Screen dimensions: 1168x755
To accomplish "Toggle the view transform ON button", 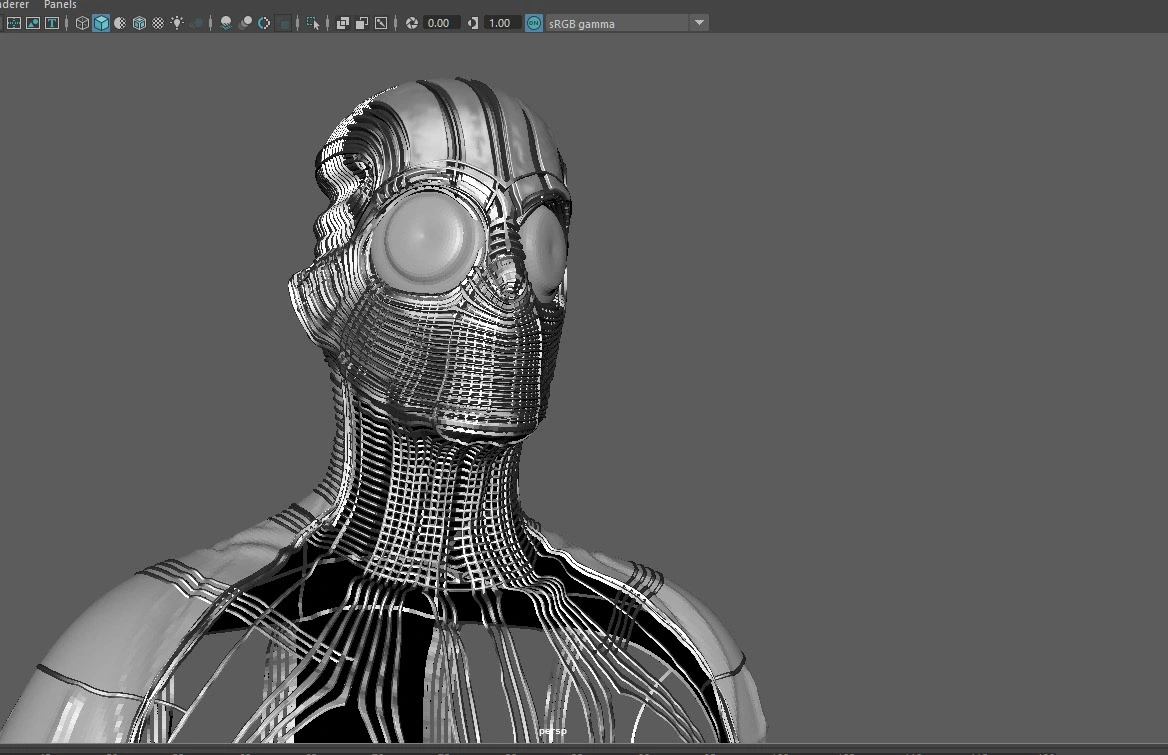I will point(534,23).
